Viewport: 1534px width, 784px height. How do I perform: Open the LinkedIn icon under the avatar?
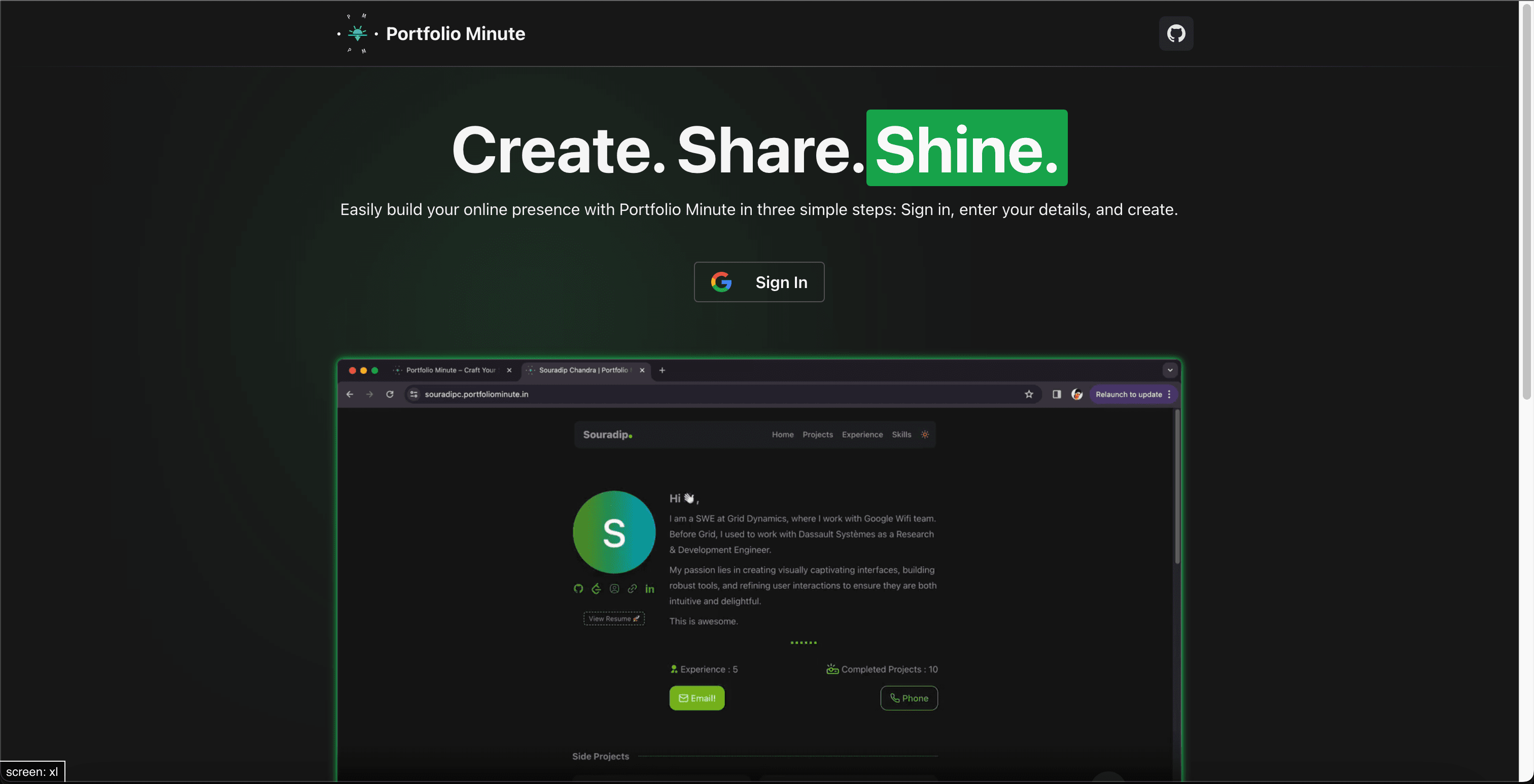click(650, 589)
